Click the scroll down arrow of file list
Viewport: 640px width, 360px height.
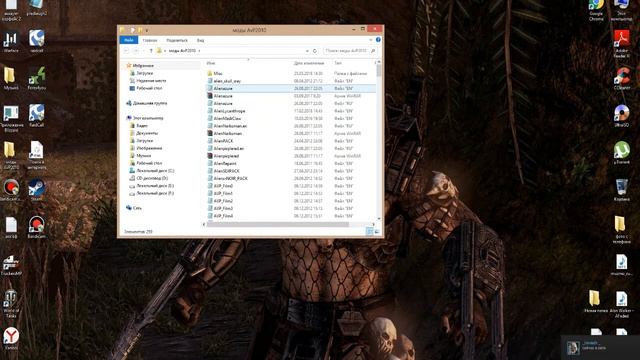click(379, 219)
